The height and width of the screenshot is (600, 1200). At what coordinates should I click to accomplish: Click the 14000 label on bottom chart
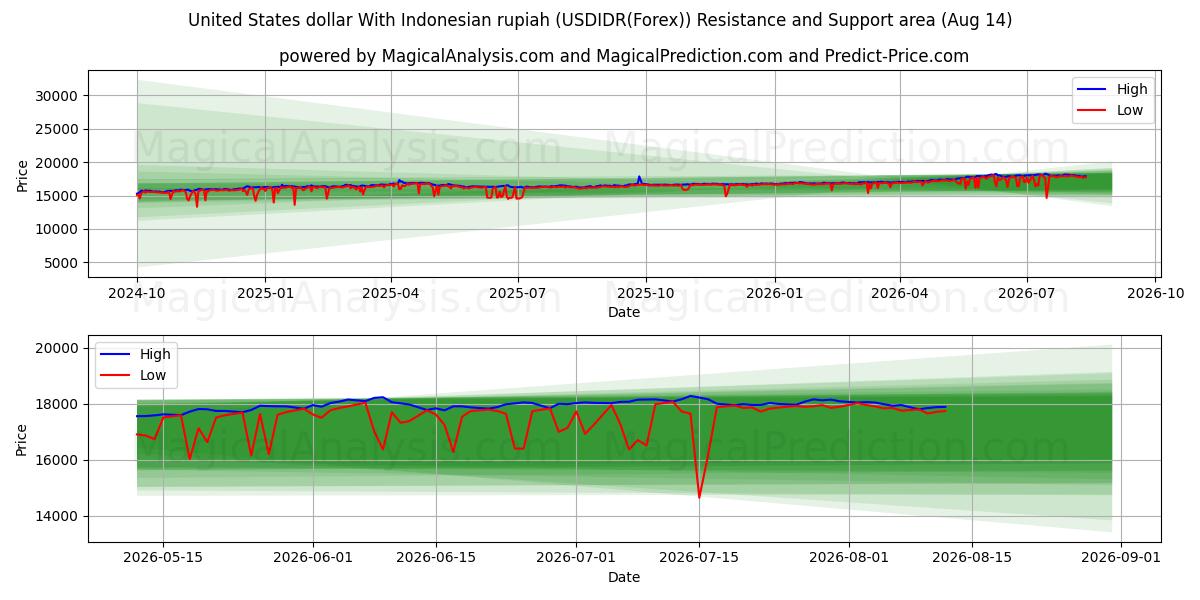[x=58, y=516]
